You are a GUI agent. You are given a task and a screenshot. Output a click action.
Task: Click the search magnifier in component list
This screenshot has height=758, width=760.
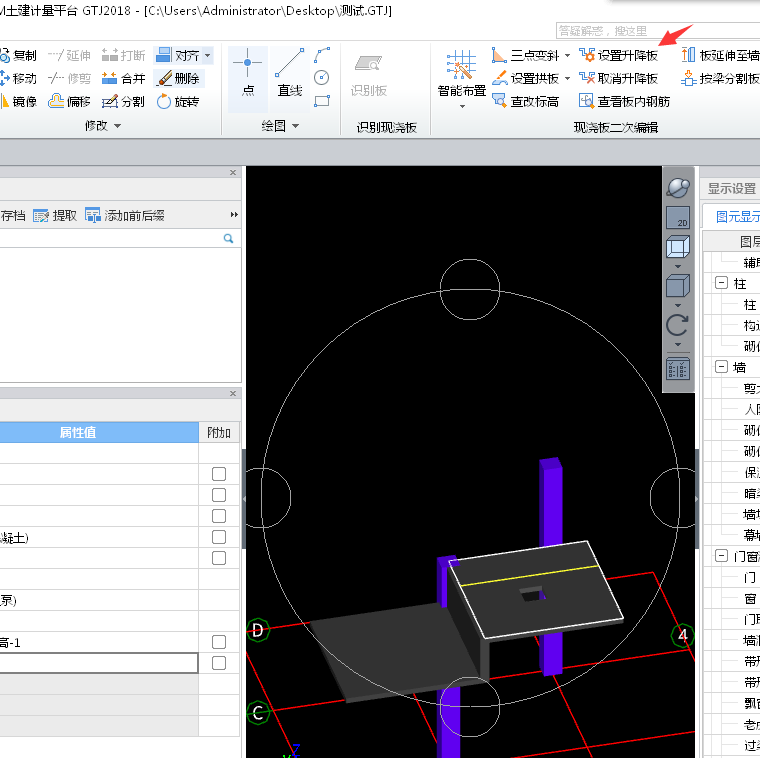coord(228,238)
